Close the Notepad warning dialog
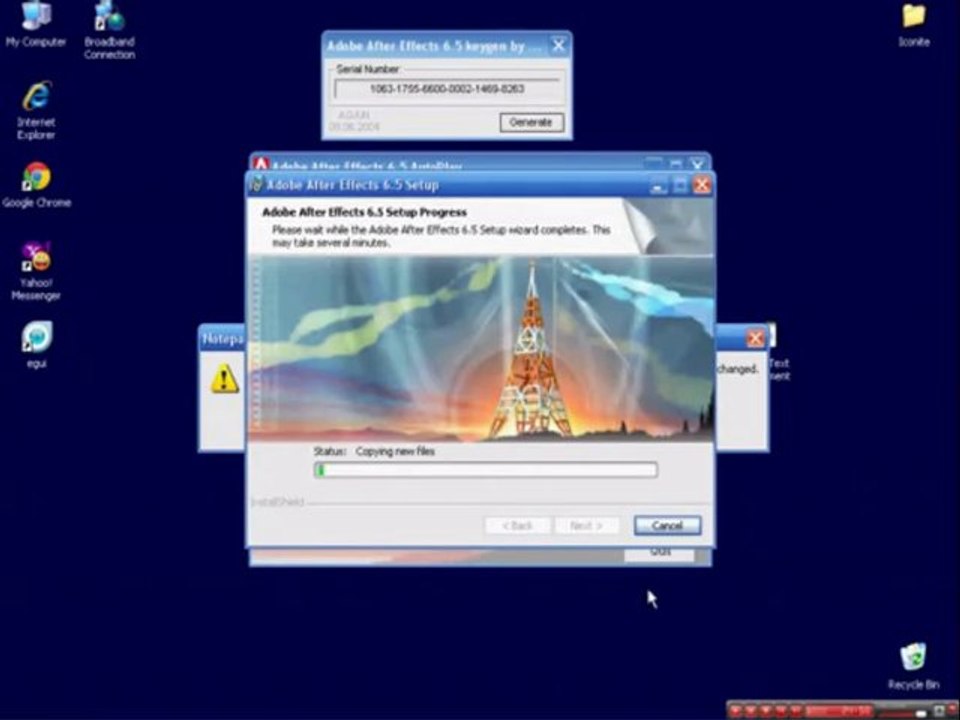960x720 pixels. (x=756, y=338)
